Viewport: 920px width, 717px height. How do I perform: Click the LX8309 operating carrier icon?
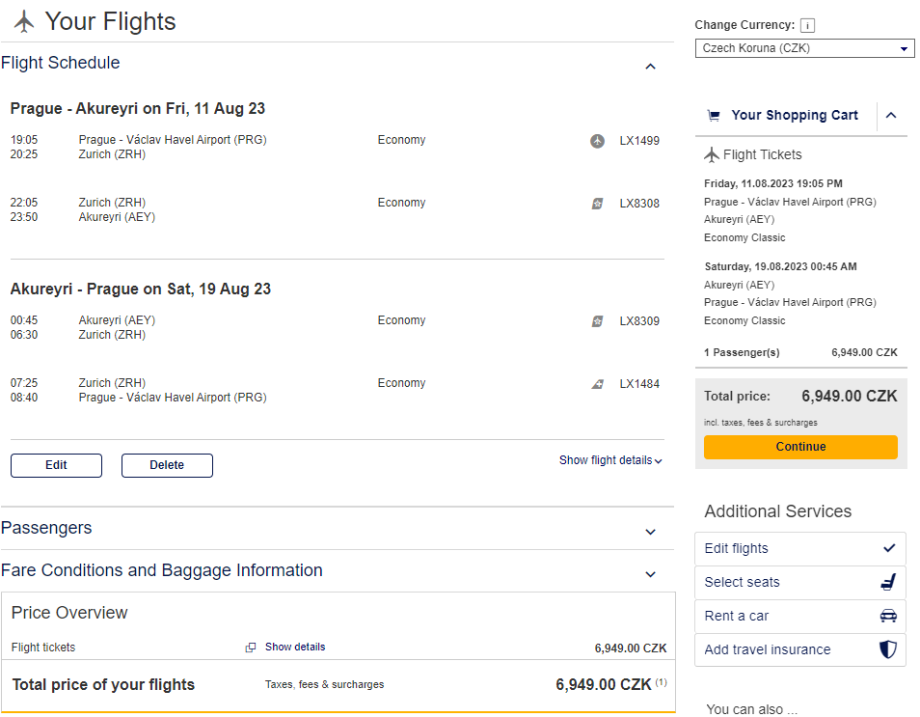pos(597,322)
